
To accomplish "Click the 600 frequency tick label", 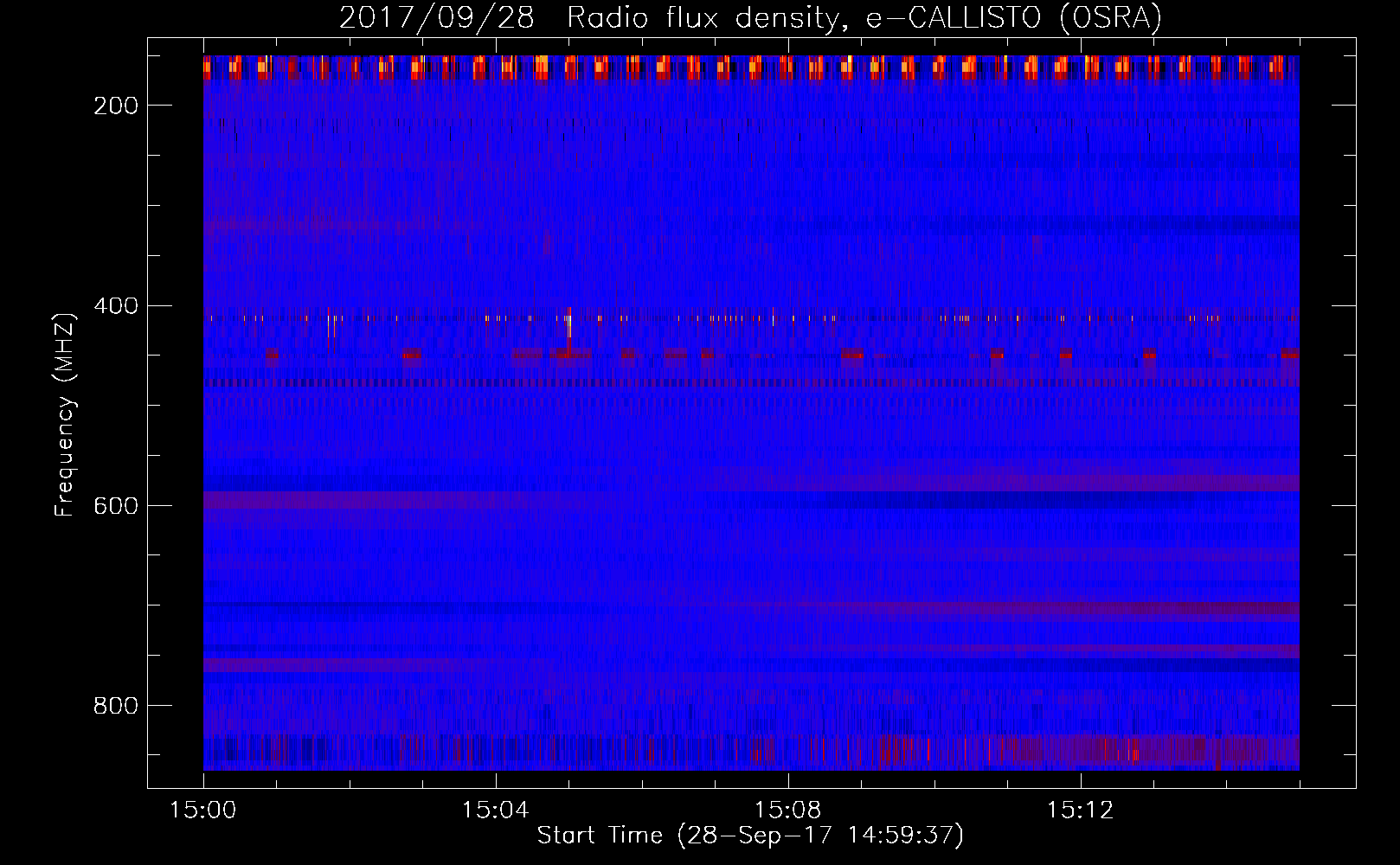I will (115, 506).
